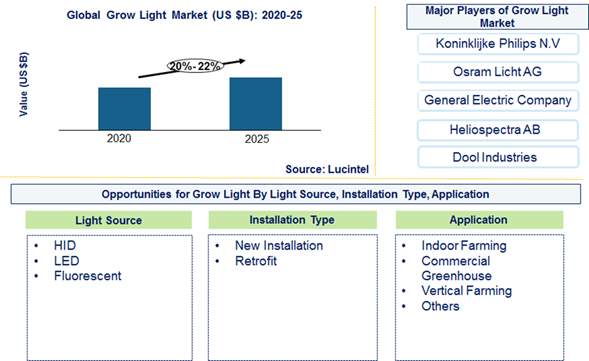589x361 pixels.
Task: Click the Vertical Farming list item
Action: tap(467, 291)
